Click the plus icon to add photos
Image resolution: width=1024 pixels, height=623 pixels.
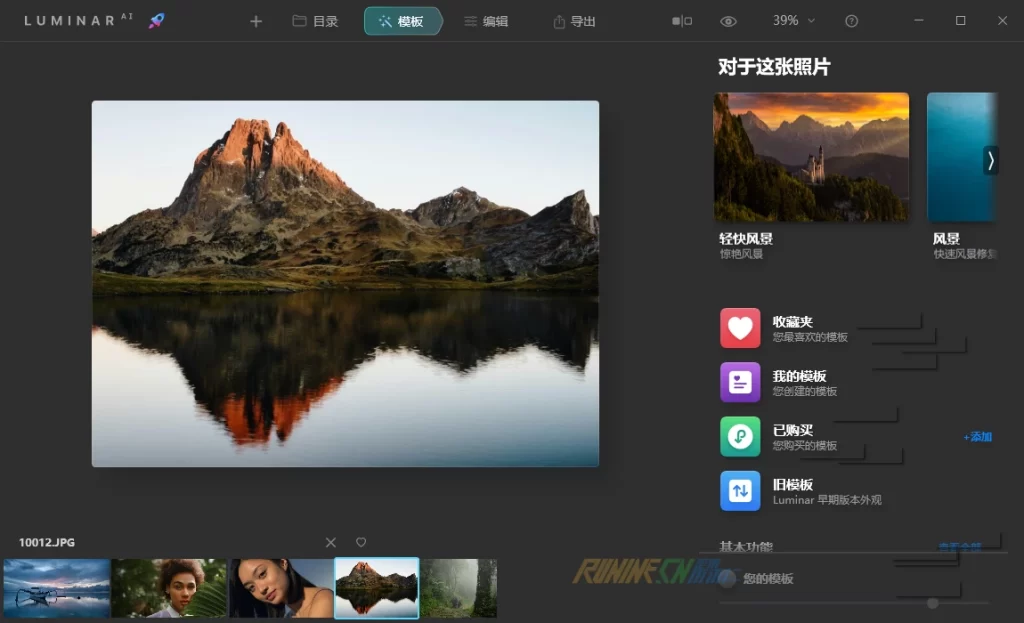pos(256,21)
